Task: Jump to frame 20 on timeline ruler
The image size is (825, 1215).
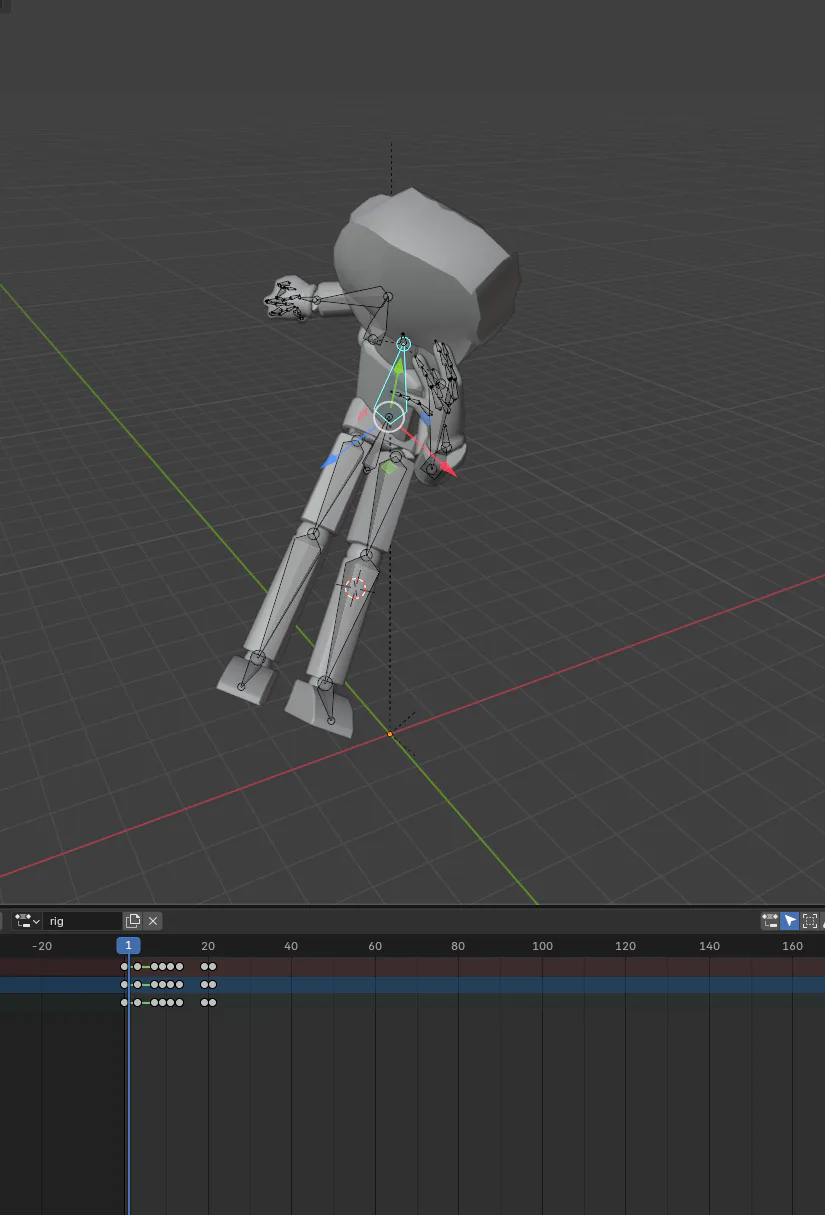Action: pos(208,946)
